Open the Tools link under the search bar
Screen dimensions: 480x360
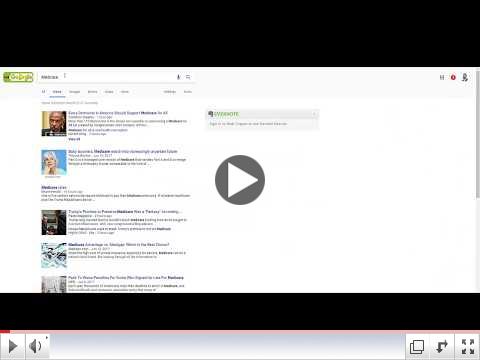[188, 92]
